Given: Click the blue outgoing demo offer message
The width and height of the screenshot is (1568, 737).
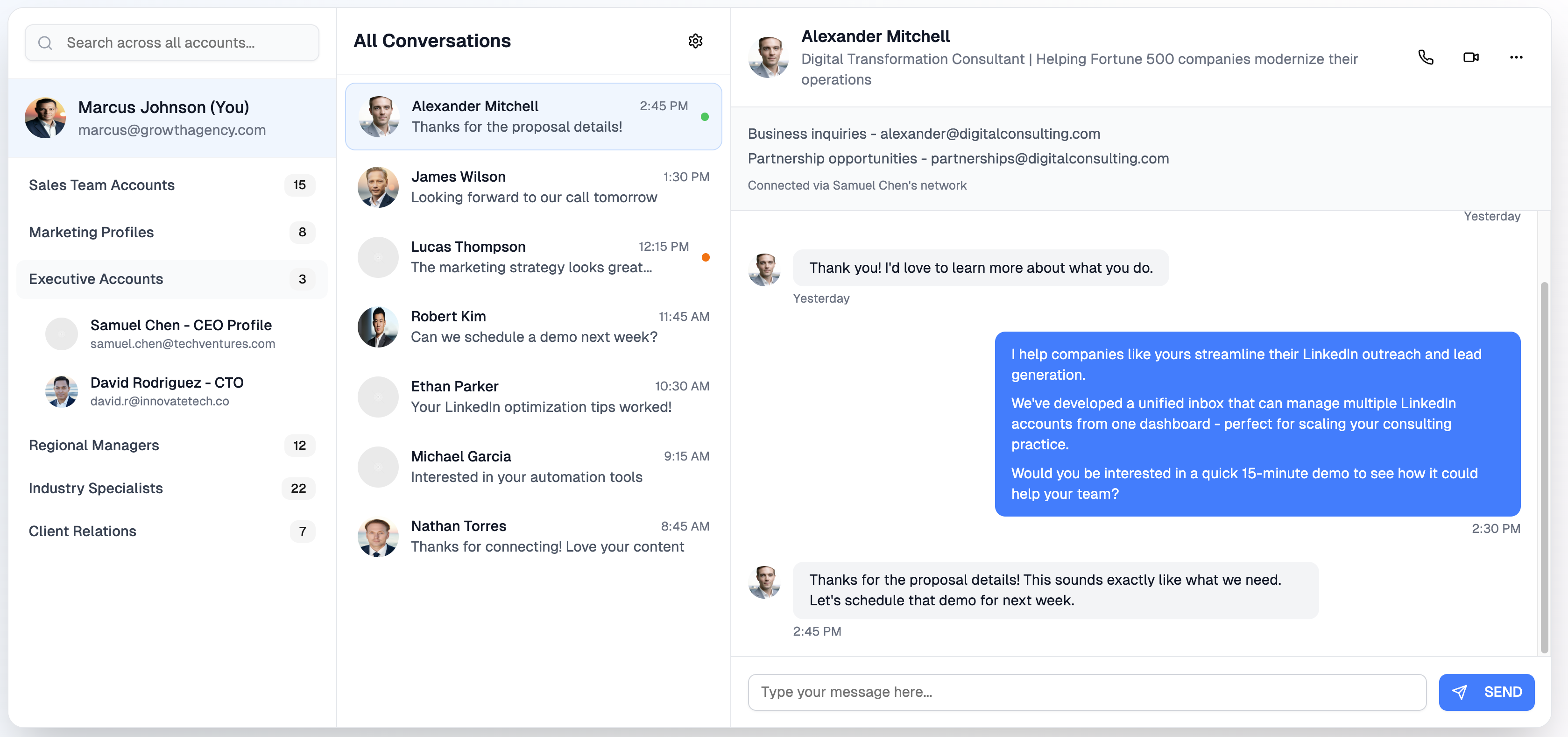Looking at the screenshot, I should tap(1257, 424).
